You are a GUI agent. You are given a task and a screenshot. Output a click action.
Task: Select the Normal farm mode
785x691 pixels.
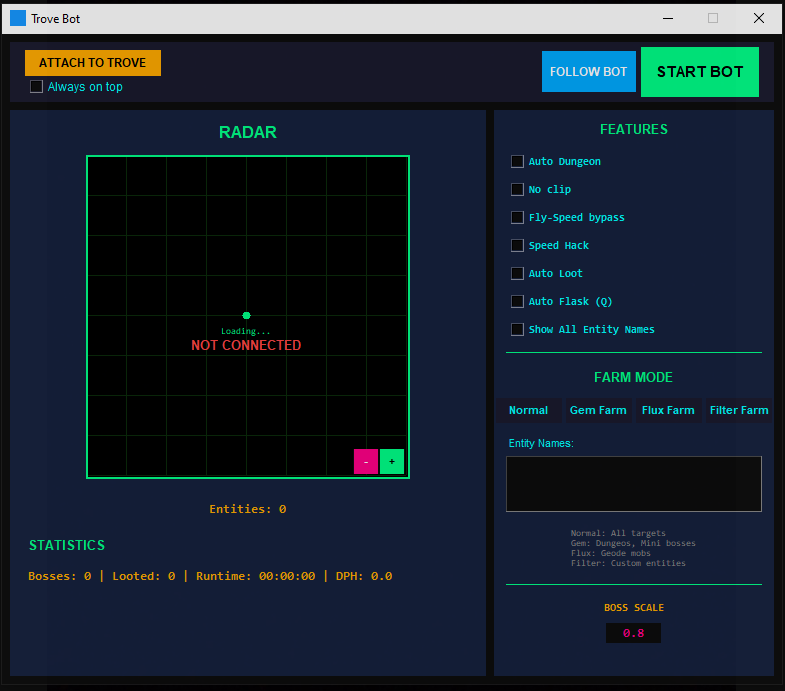pyautogui.click(x=528, y=410)
